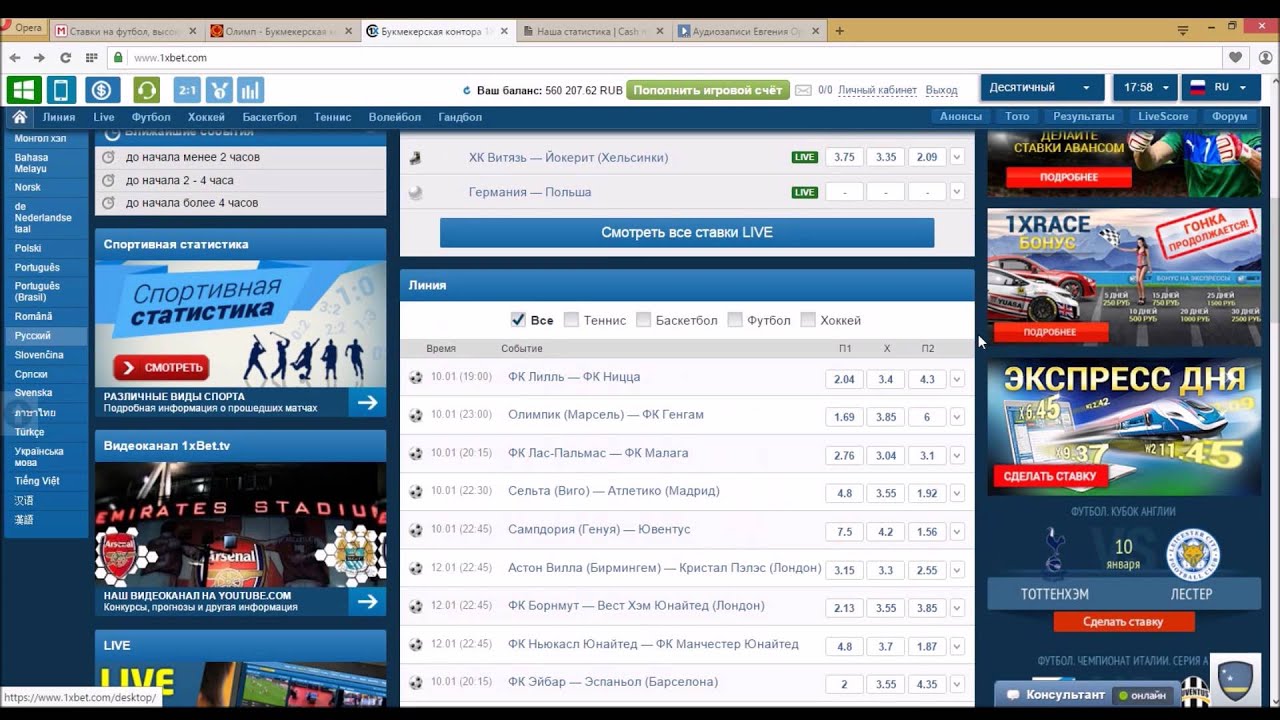This screenshot has width=1280, height=720.
Task: Open the Opera menu button
Action: click(22, 29)
